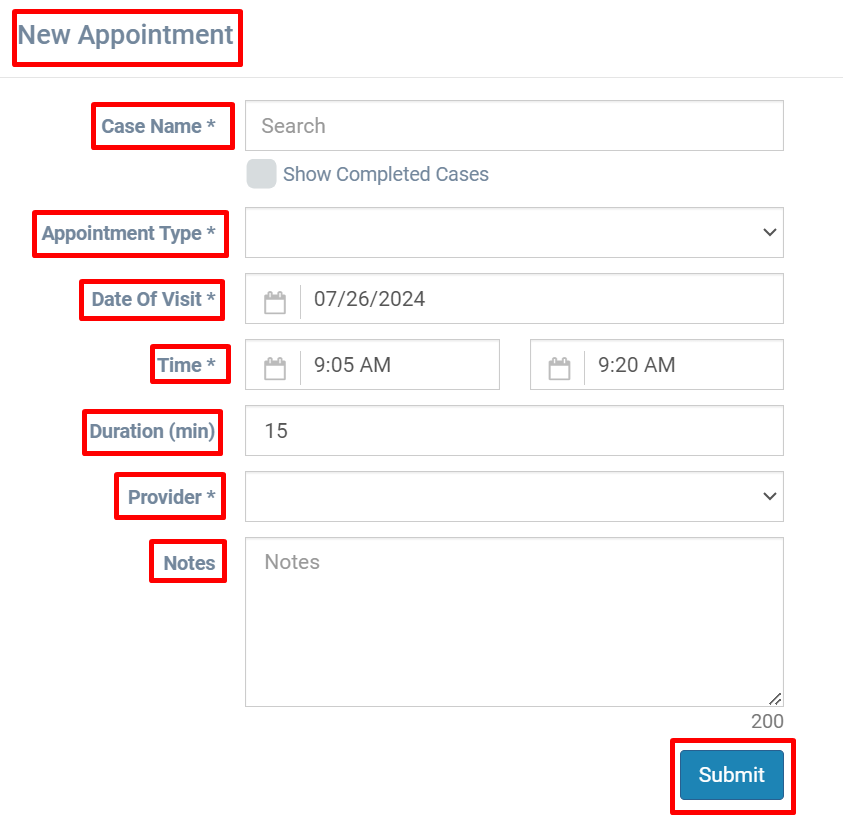Image resolution: width=843 pixels, height=828 pixels.
Task: Select the Duration (min) field showing 15
Action: point(514,431)
